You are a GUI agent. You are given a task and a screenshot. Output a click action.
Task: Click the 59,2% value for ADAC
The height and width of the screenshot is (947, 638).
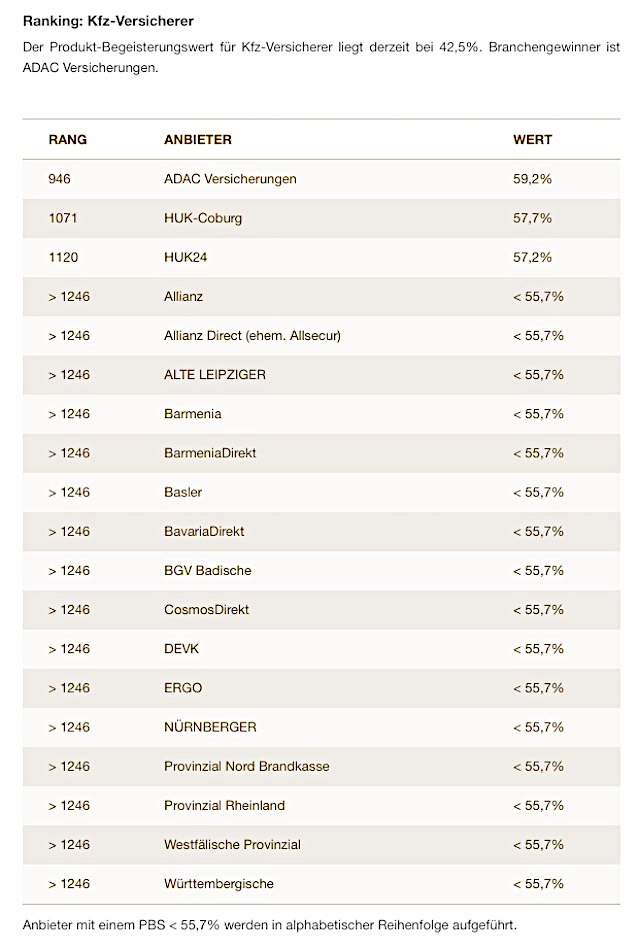point(532,179)
